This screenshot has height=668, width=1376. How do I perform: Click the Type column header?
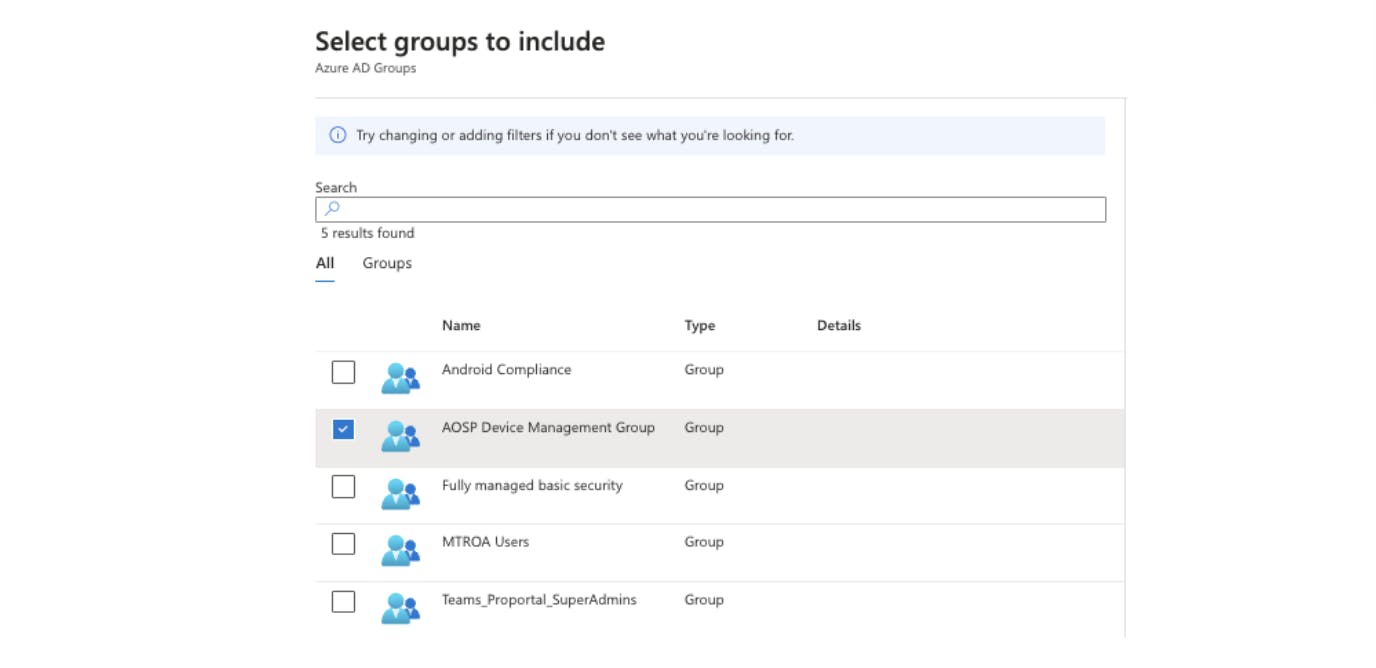point(699,325)
